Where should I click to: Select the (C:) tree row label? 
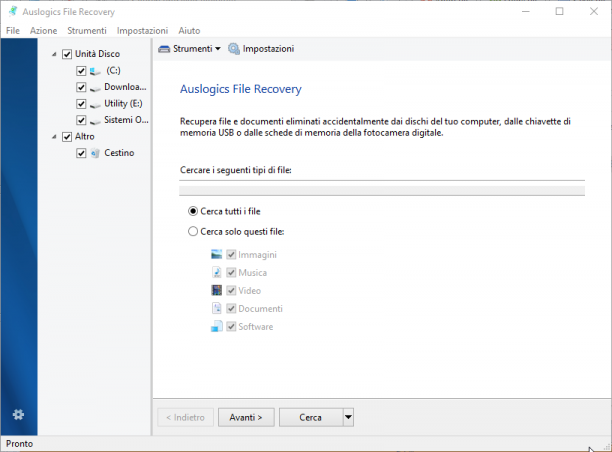113,71
